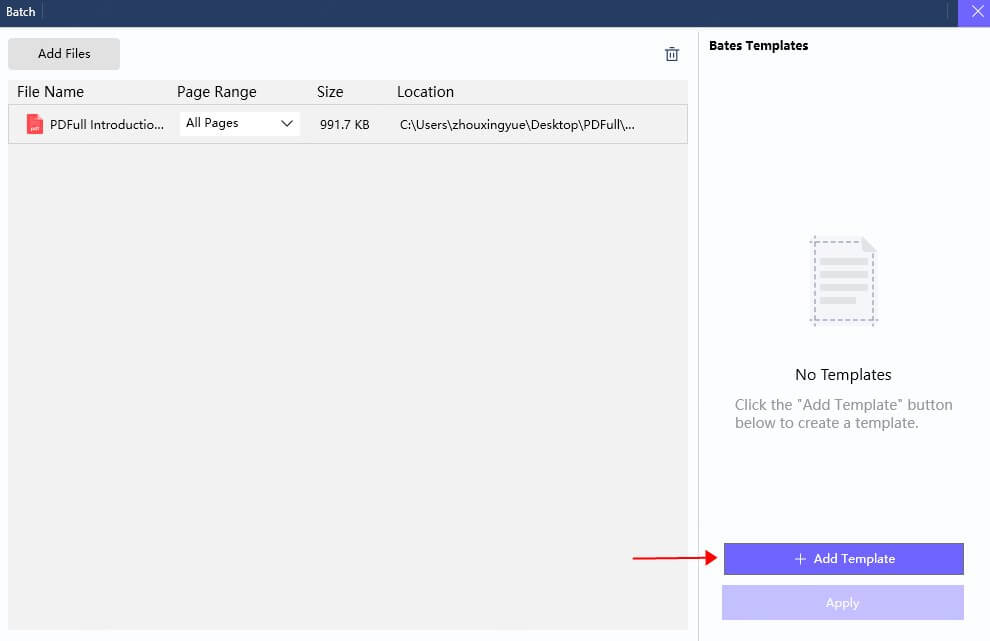990x641 pixels.
Task: Click the Batch title tab
Action: pyautogui.click(x=20, y=12)
